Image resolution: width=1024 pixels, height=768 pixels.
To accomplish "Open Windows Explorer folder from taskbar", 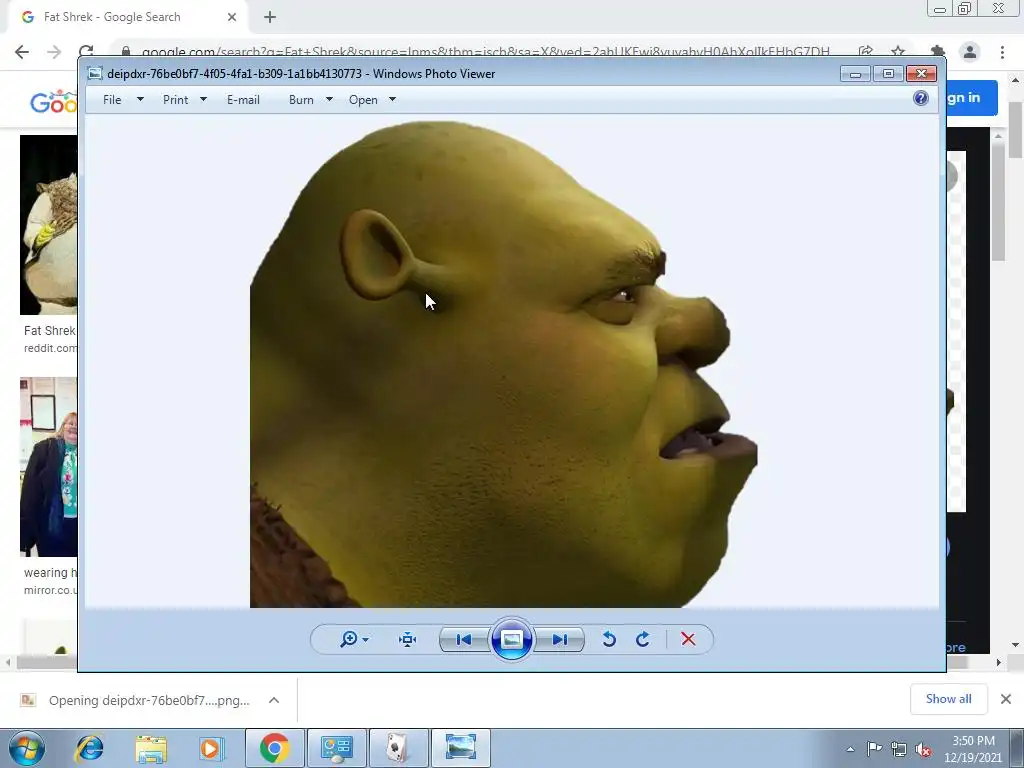I will [x=151, y=748].
